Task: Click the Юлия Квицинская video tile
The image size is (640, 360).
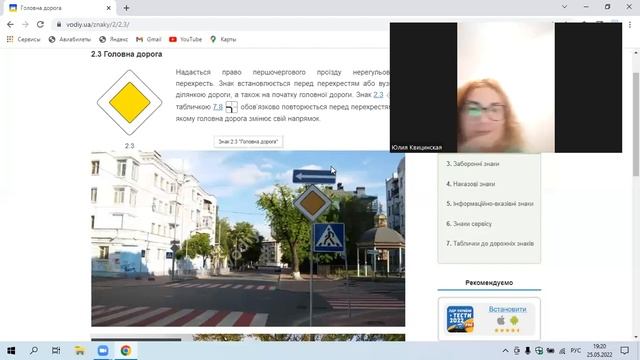Action: [x=506, y=87]
